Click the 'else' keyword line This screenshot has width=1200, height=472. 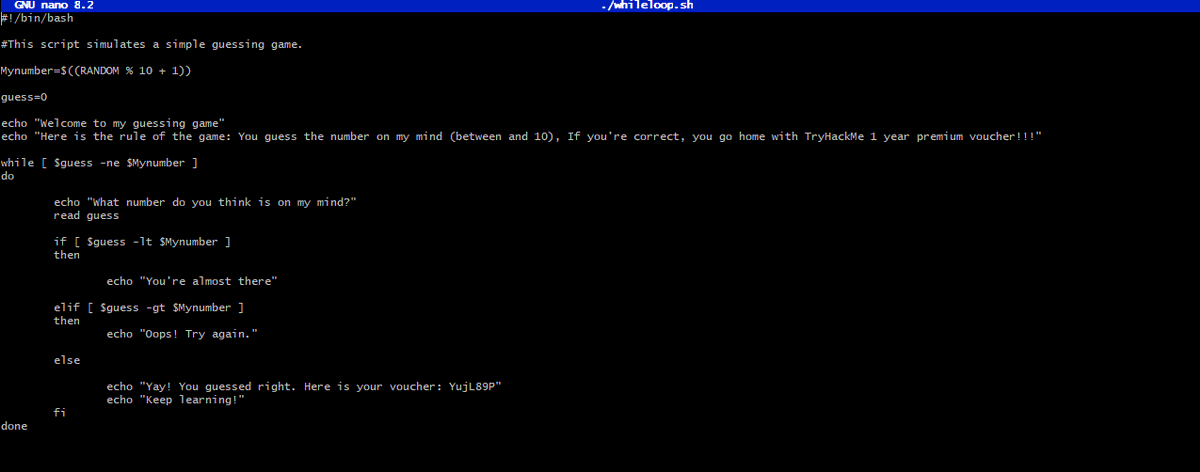[x=67, y=360]
